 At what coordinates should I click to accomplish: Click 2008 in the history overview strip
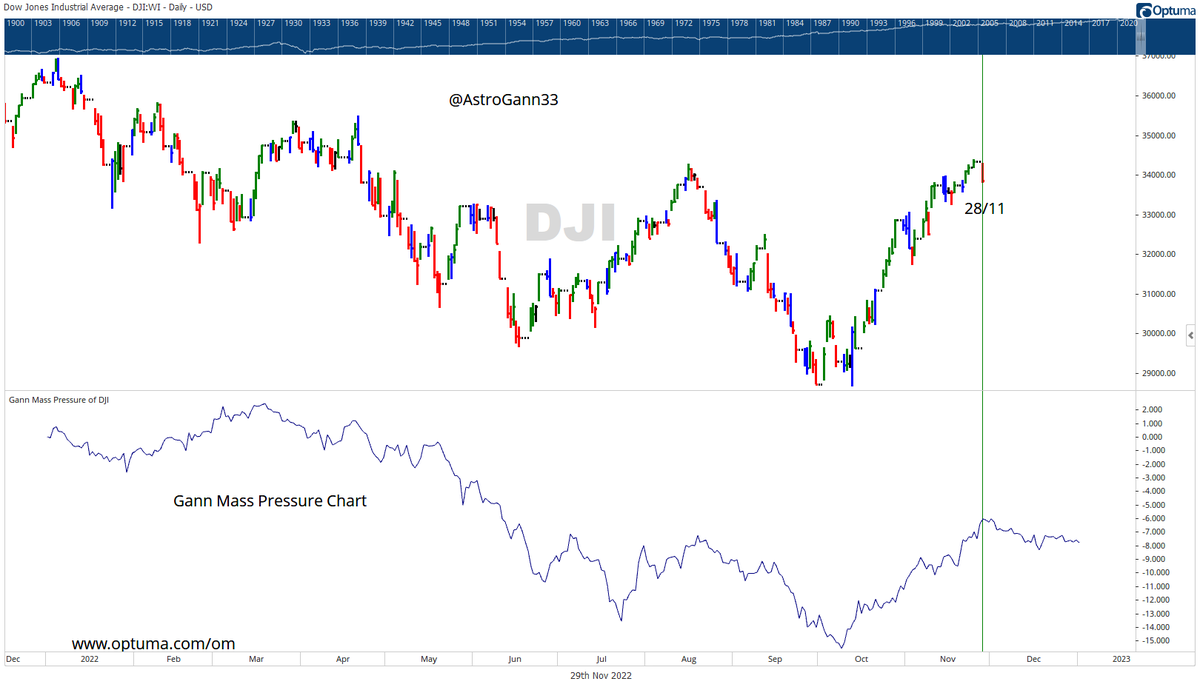(1016, 22)
